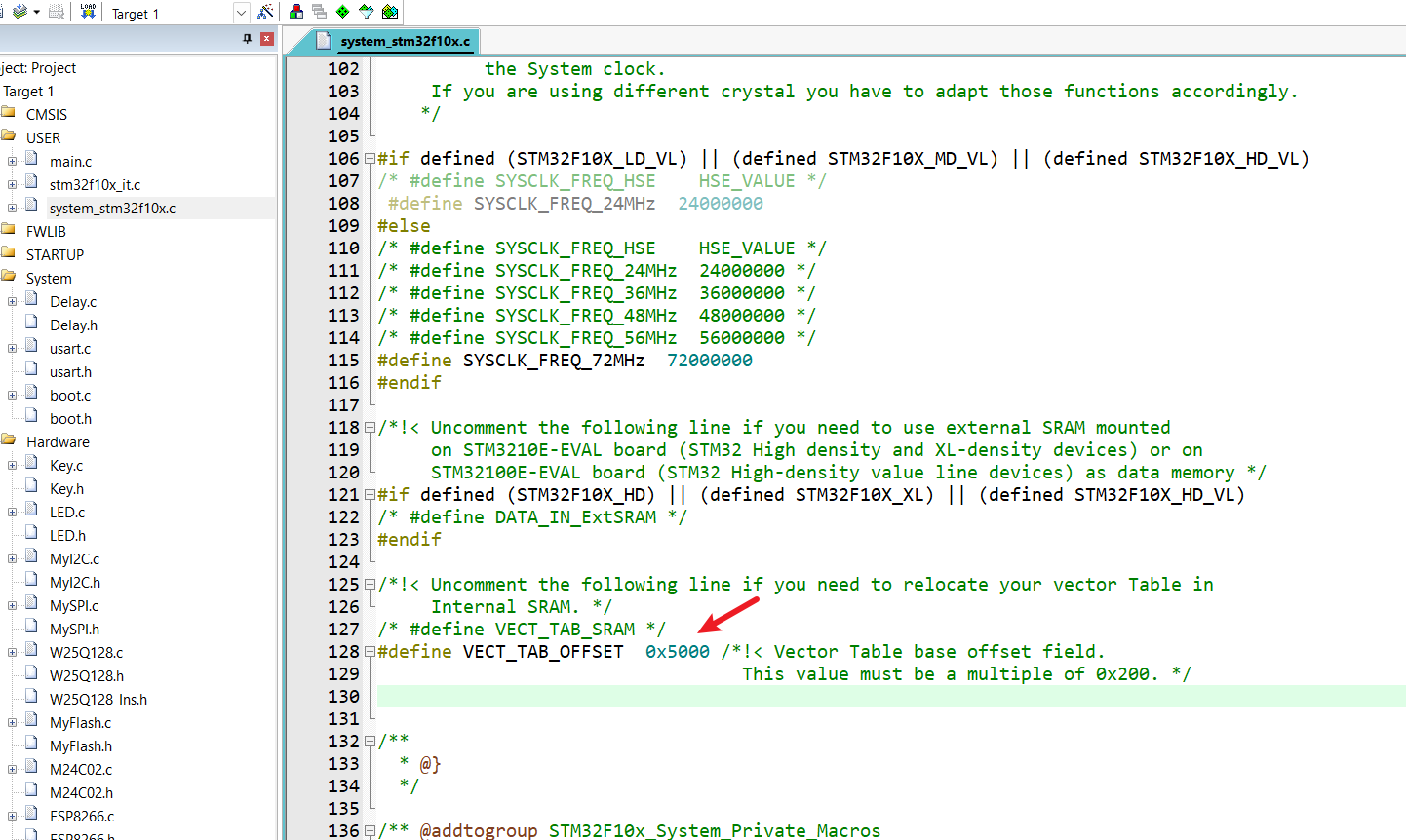The image size is (1406, 840).
Task: Open the FWLIB folder in project tree
Action: tap(46, 231)
